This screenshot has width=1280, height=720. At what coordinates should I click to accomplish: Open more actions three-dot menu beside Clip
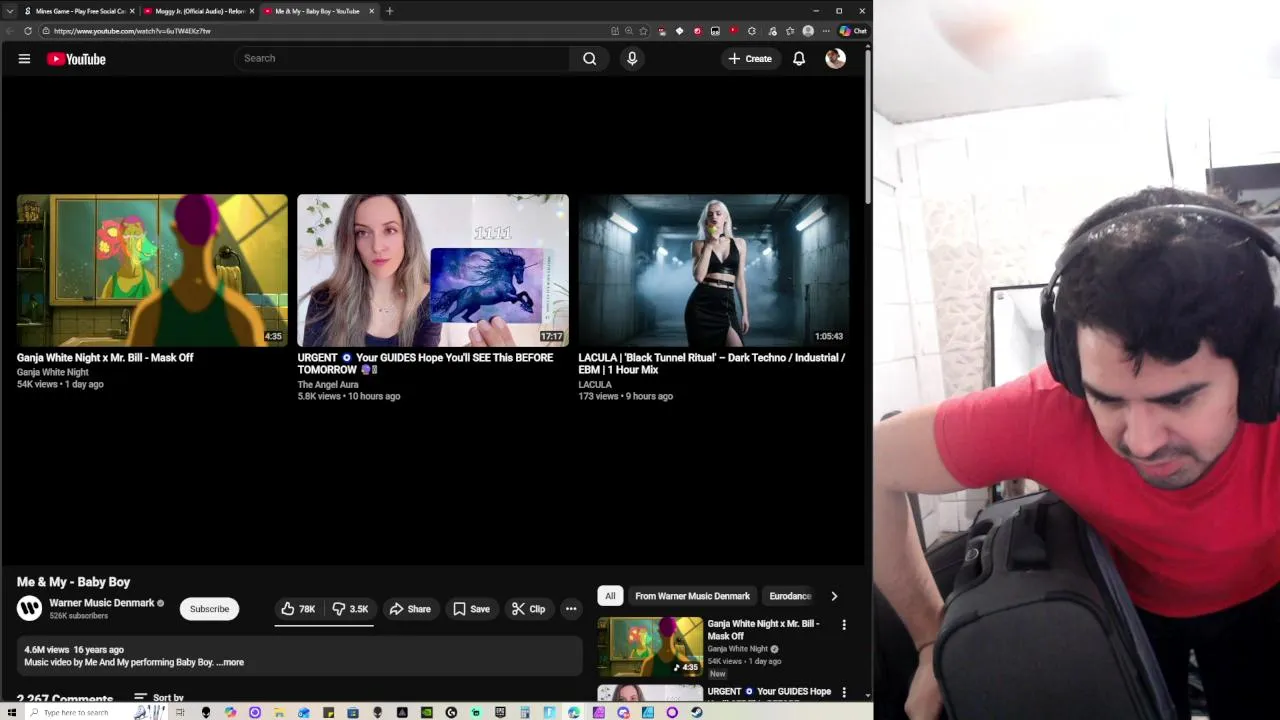tap(571, 609)
